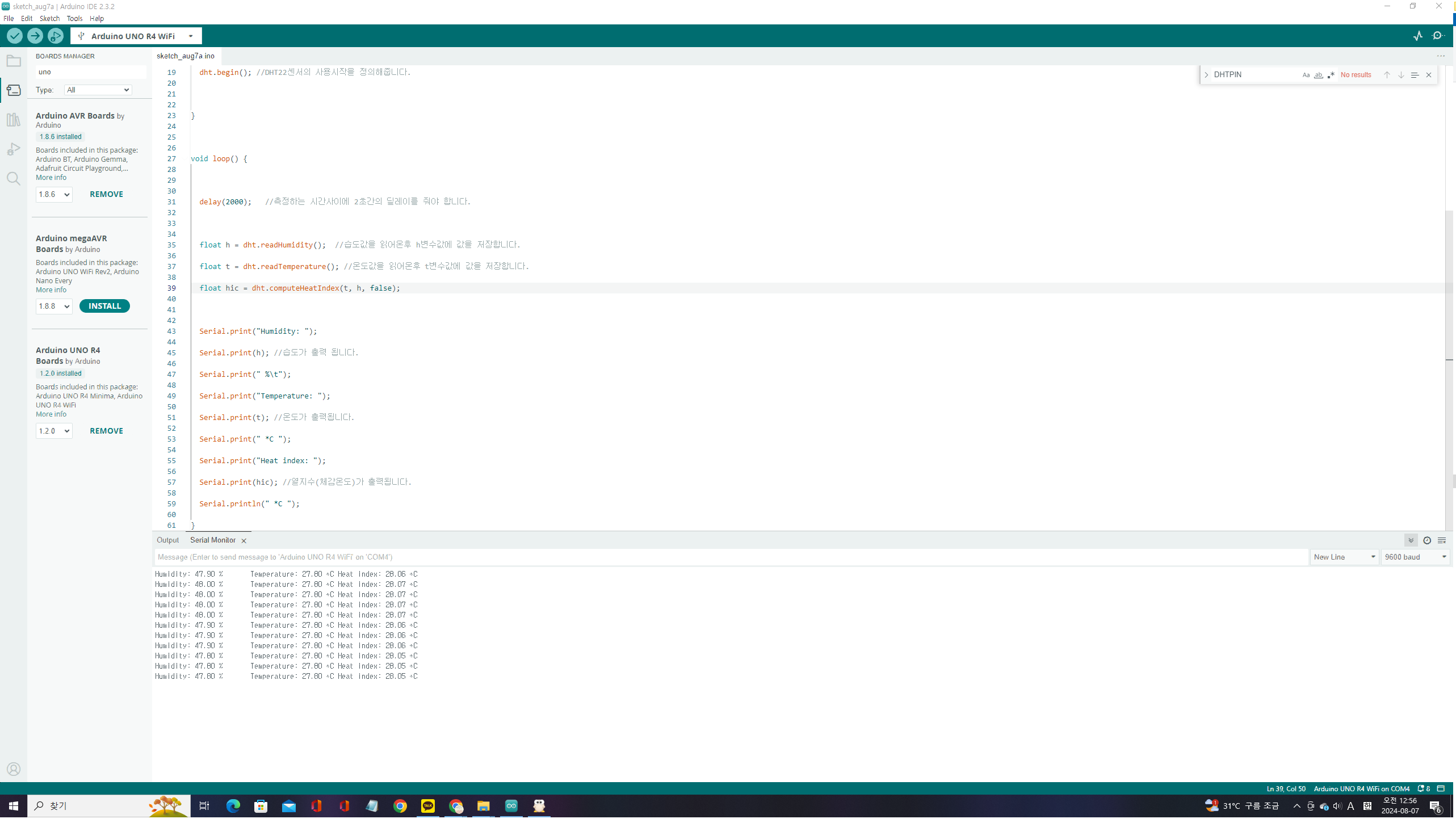Open version 1.2.0 dropdown for UNO R4 Boards
This screenshot has height=823, width=1456.
(54, 431)
